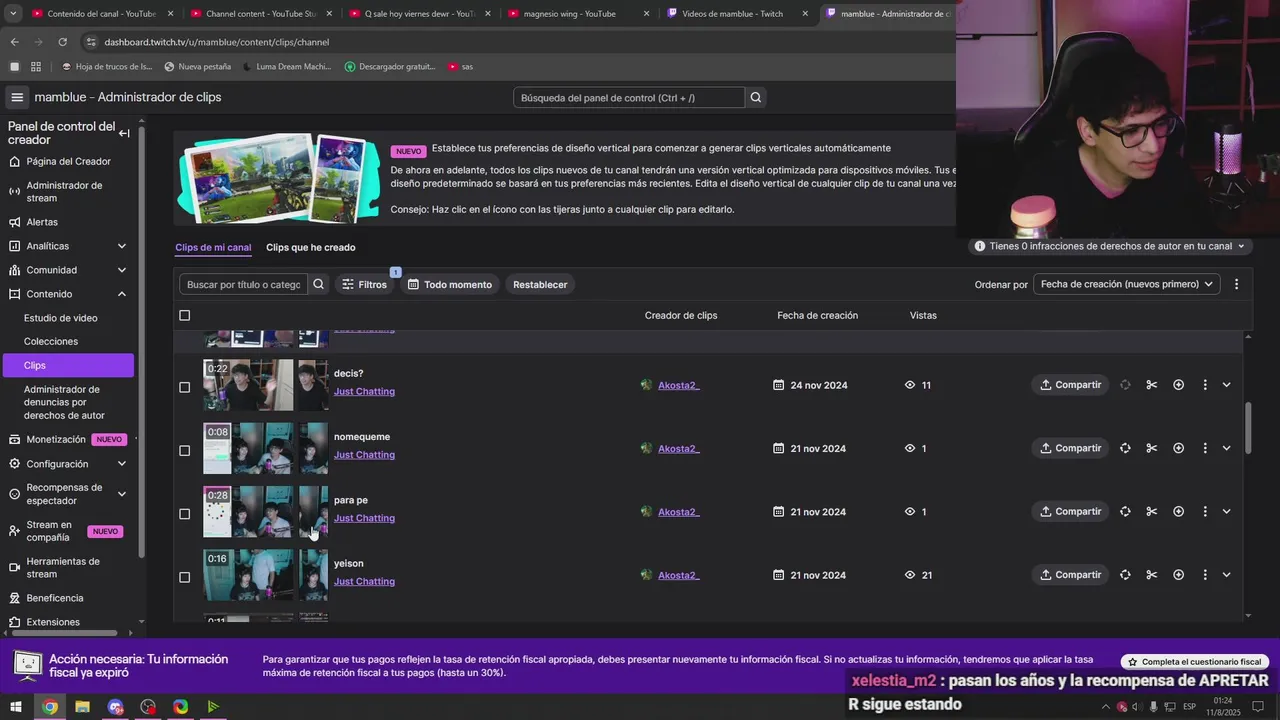The width and height of the screenshot is (1280, 720).
Task: Expand the Analíticas sidebar section
Action: 121,246
